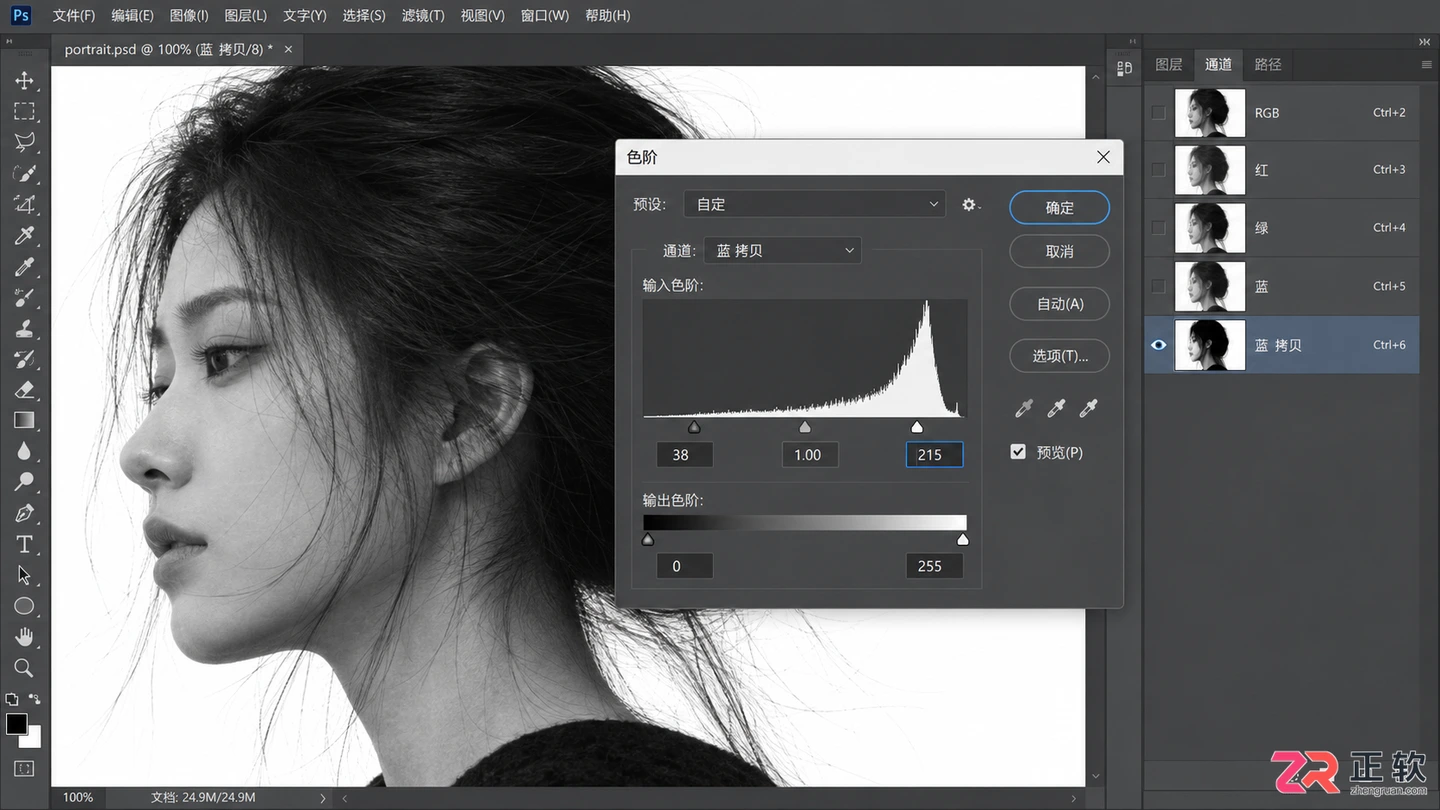Select the Pen tool

[x=24, y=513]
